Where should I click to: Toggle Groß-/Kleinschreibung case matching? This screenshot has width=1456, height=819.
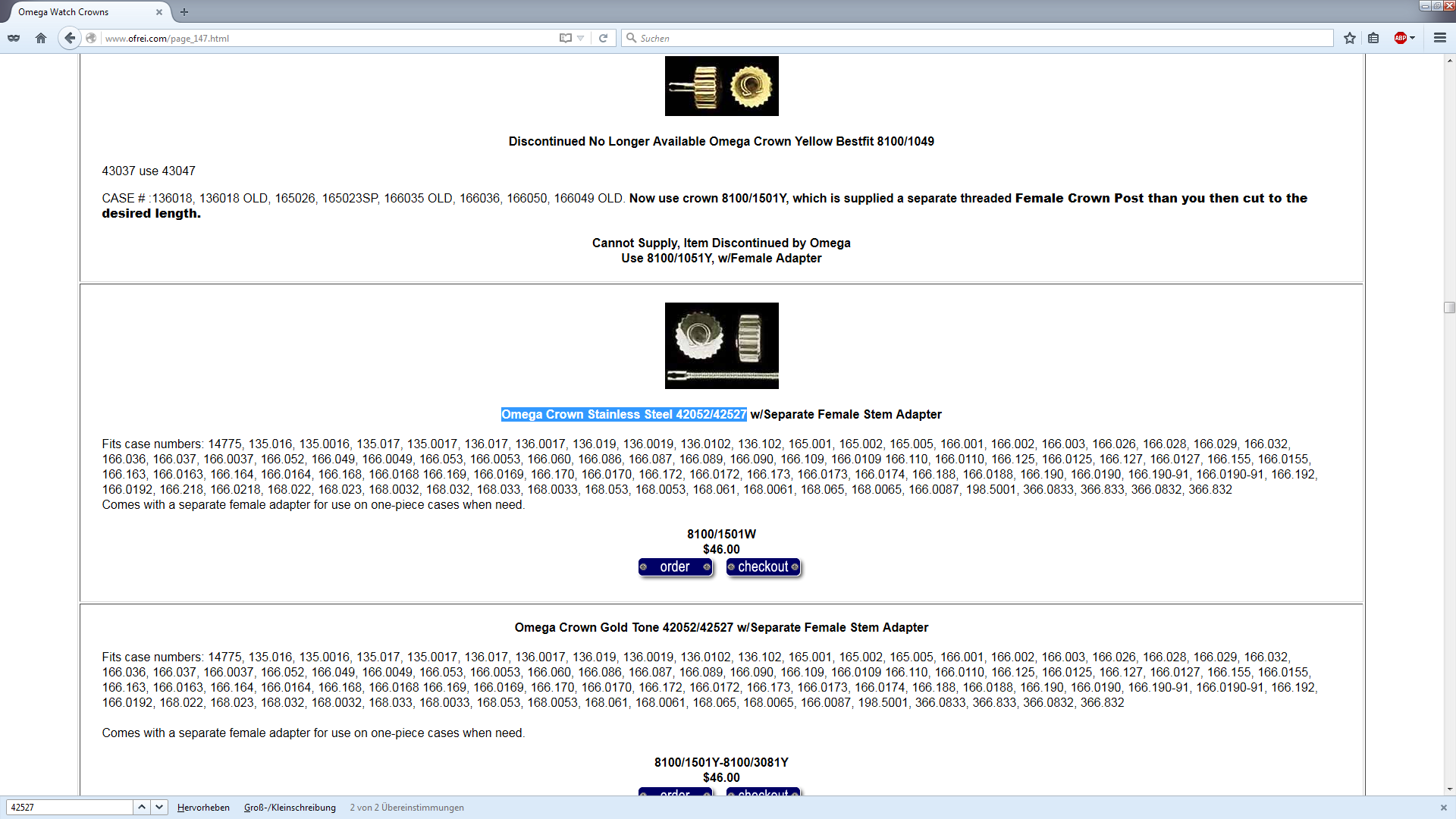pyautogui.click(x=290, y=808)
